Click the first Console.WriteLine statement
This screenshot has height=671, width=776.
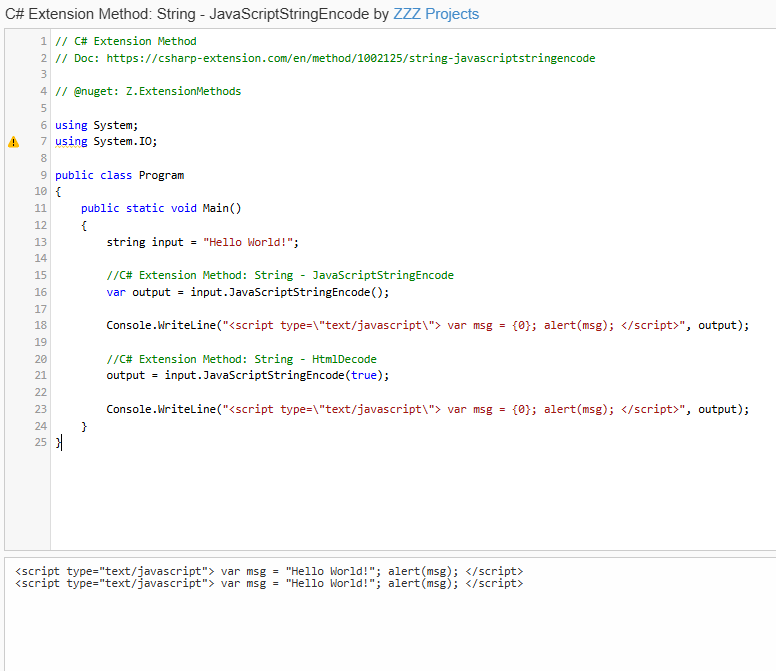point(428,325)
